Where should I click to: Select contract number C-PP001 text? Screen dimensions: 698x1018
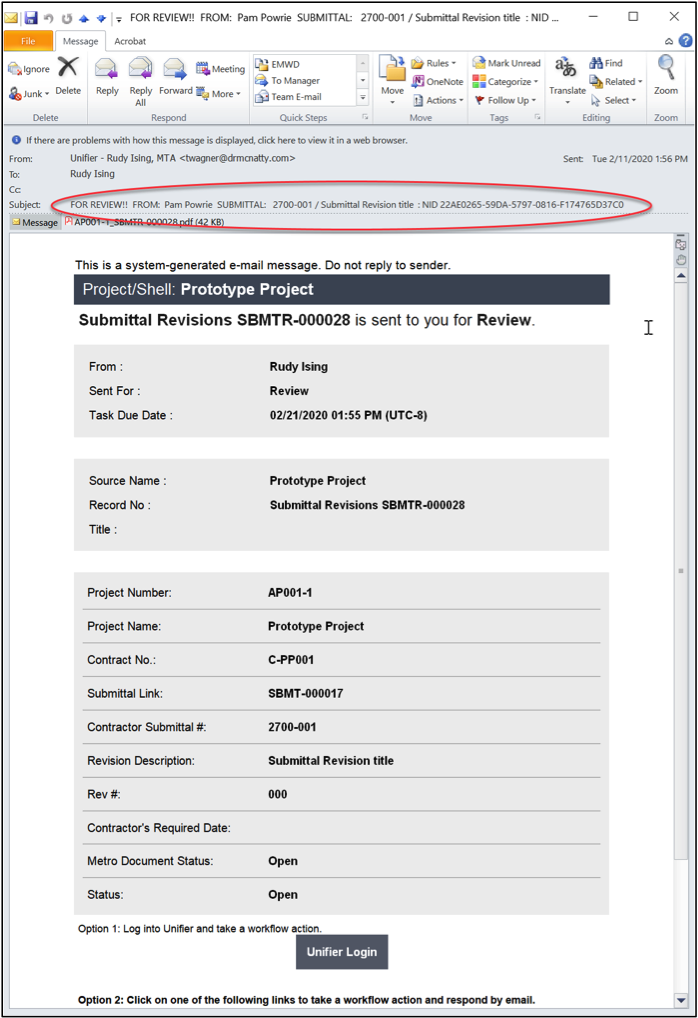[291, 660]
